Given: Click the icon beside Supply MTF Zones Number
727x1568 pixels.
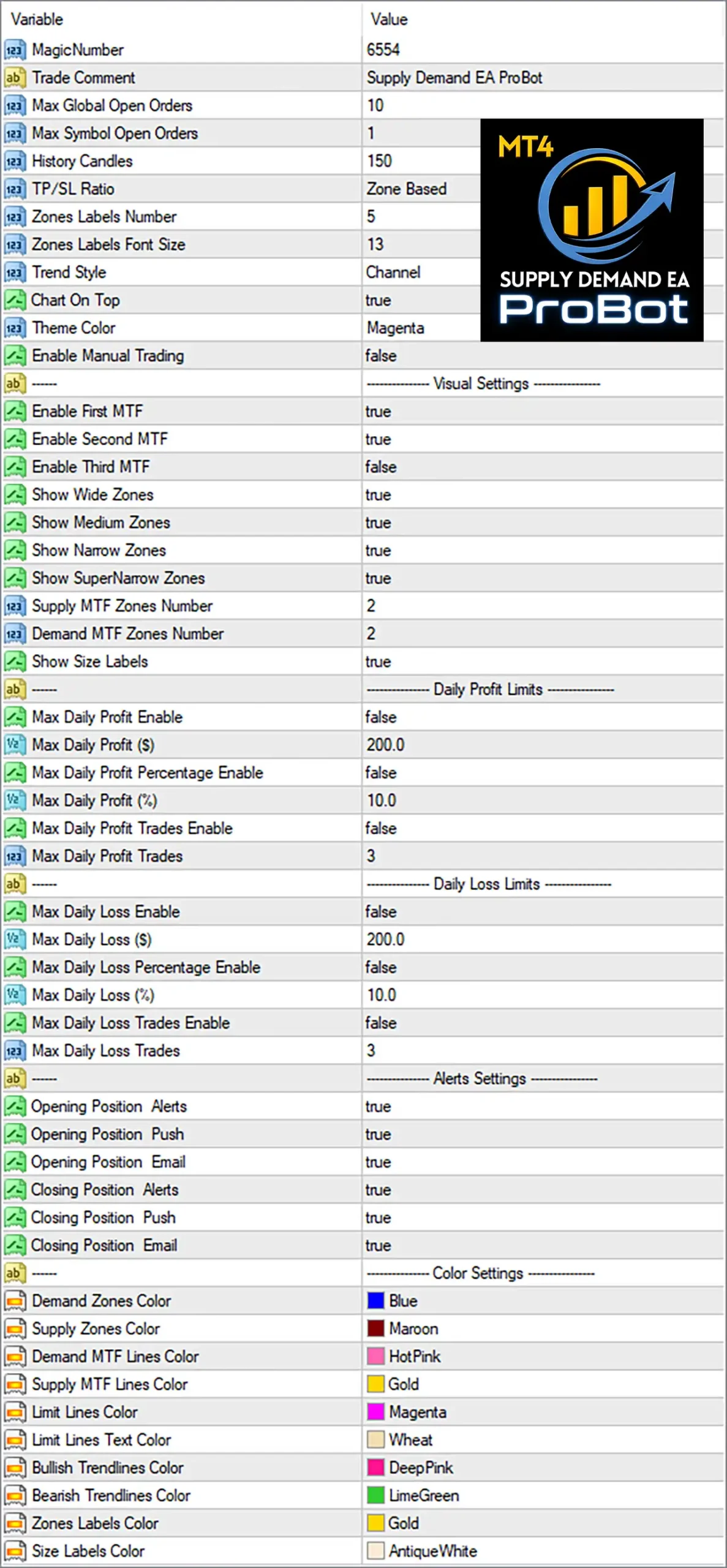Looking at the screenshot, I should tap(15, 606).
